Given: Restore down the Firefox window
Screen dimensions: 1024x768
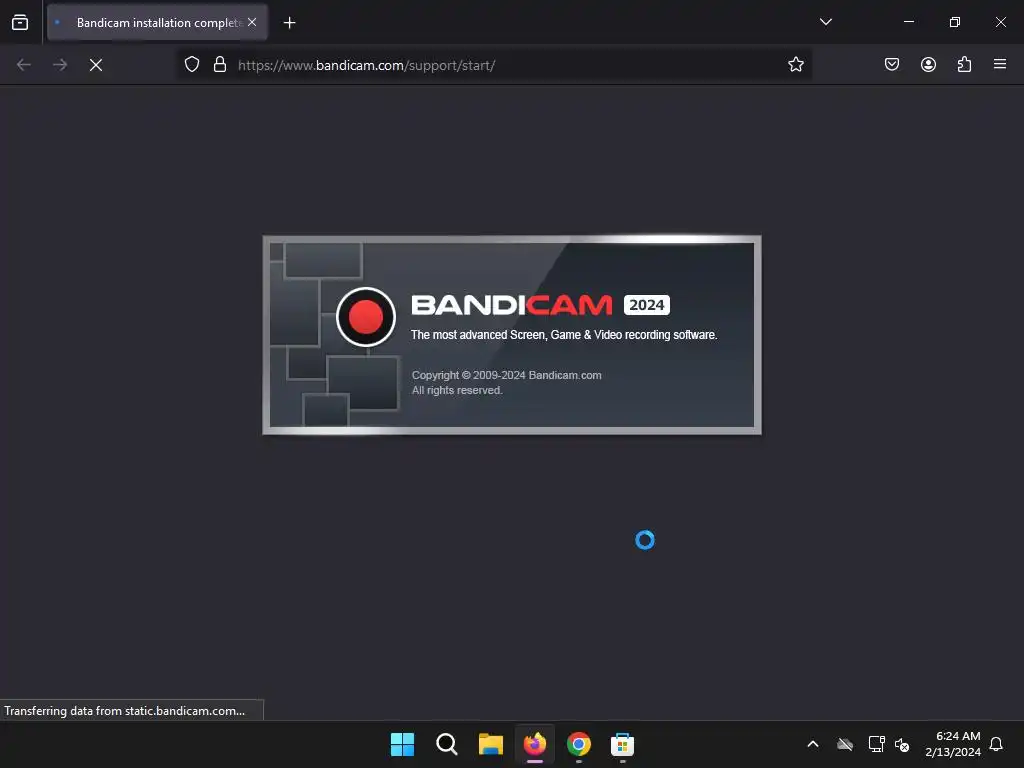Looking at the screenshot, I should point(955,22).
